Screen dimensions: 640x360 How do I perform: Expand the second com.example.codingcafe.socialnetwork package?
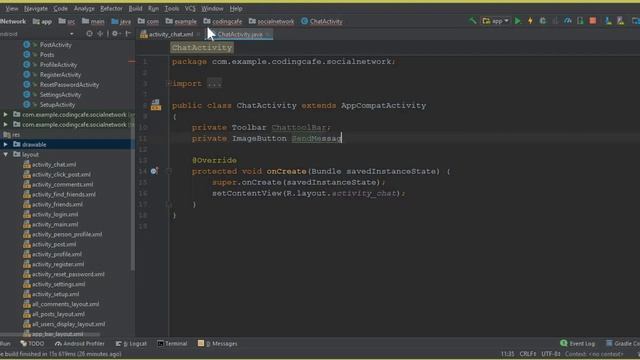click(5, 124)
